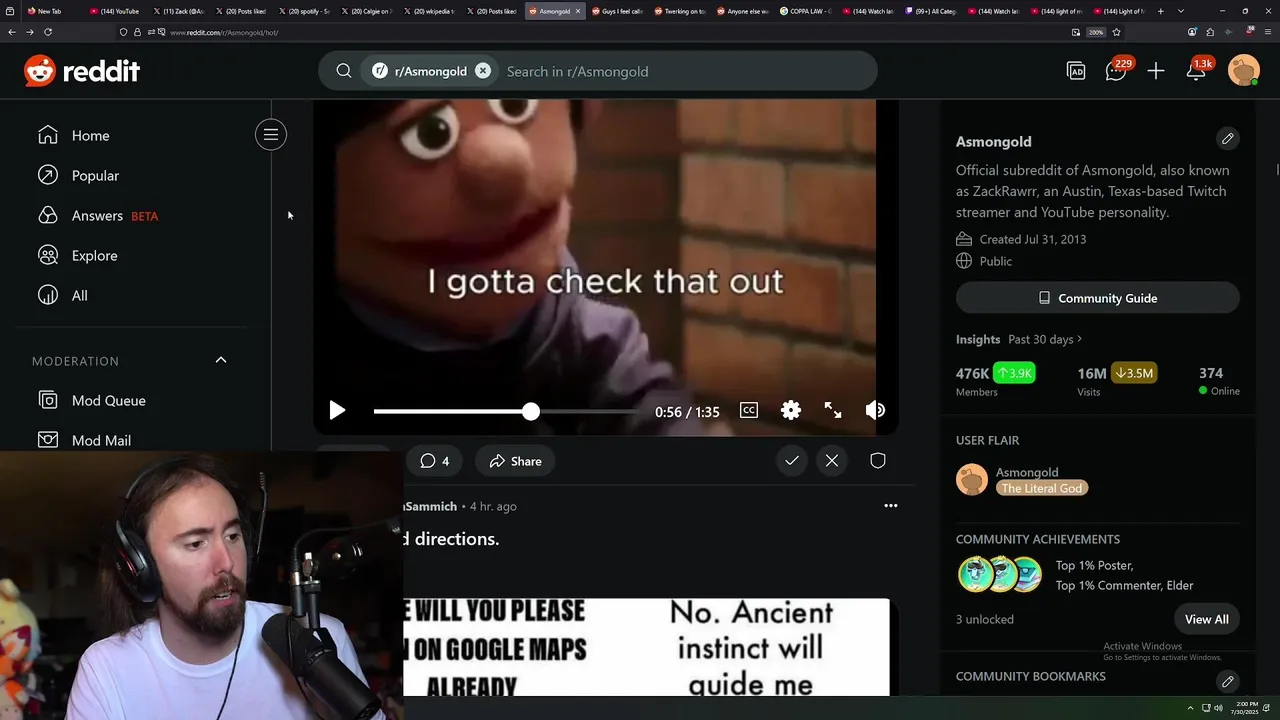Open a new browser tab with plus

tap(1160, 11)
